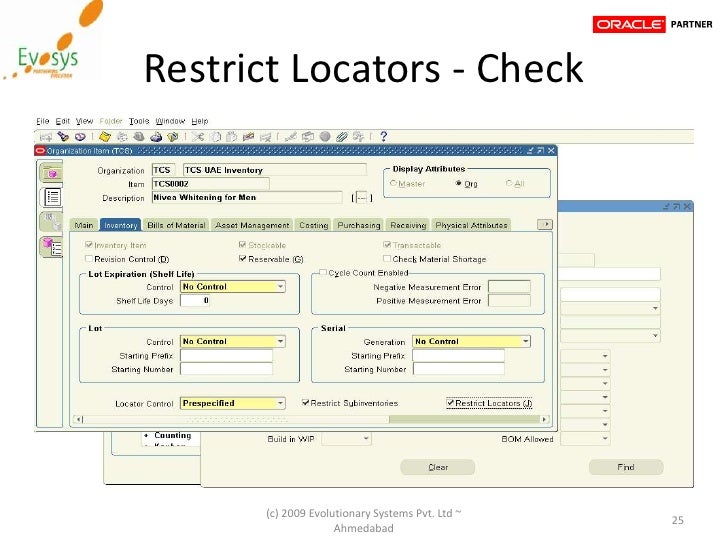Enable Check Material Shortage checkbox
Image resolution: width=728 pixels, height=546 pixels.
click(x=387, y=259)
